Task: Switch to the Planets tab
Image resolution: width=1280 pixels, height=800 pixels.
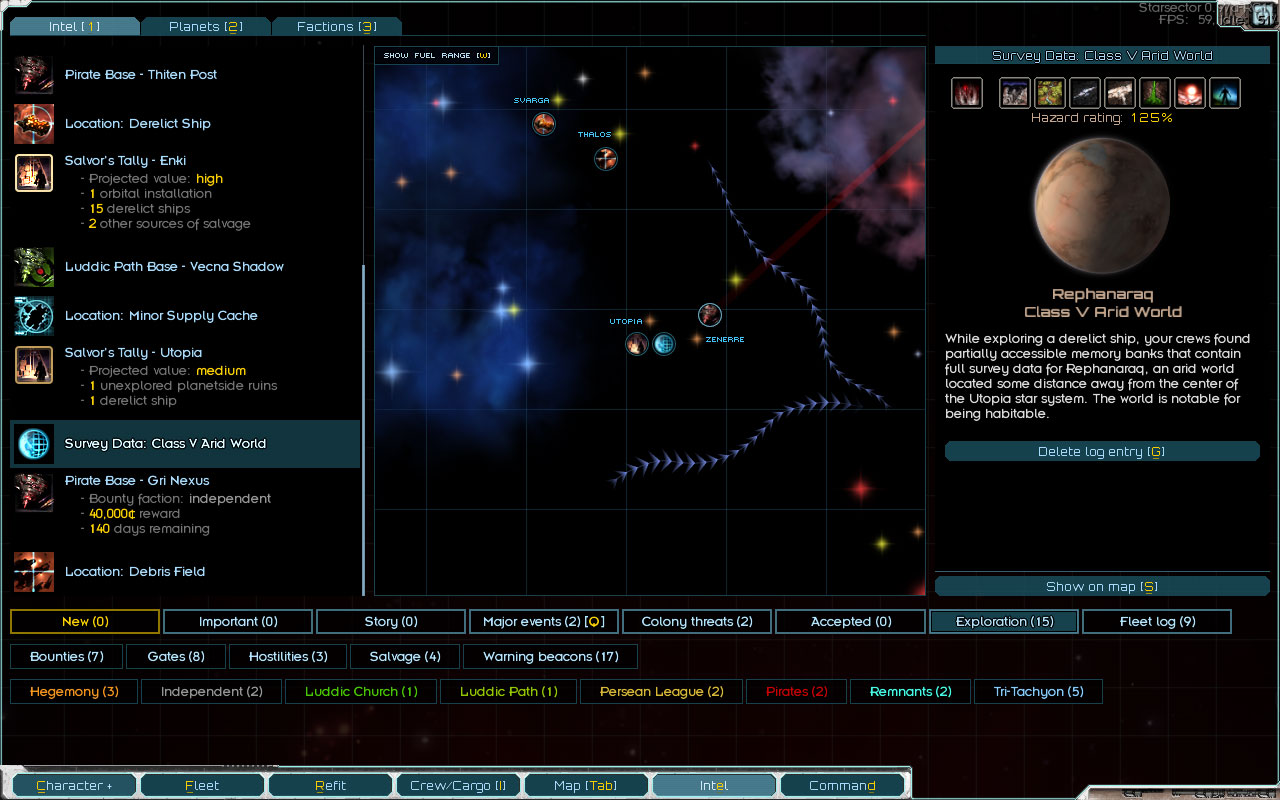Action: point(205,27)
